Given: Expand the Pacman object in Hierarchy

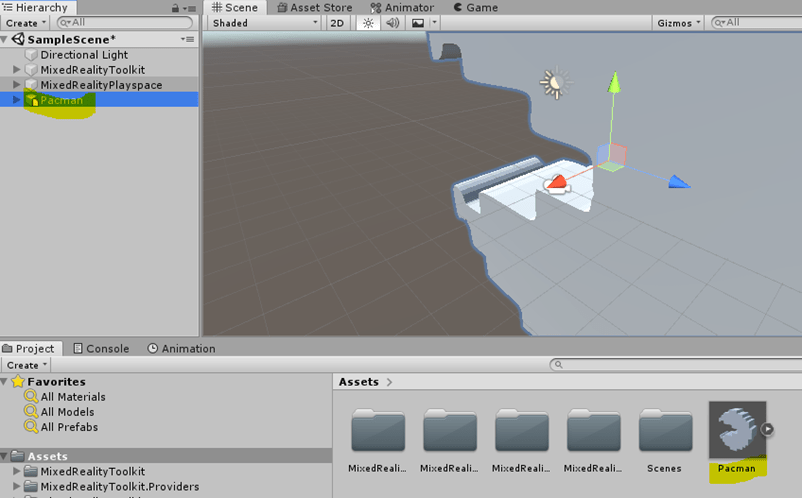Looking at the screenshot, I should point(16,100).
